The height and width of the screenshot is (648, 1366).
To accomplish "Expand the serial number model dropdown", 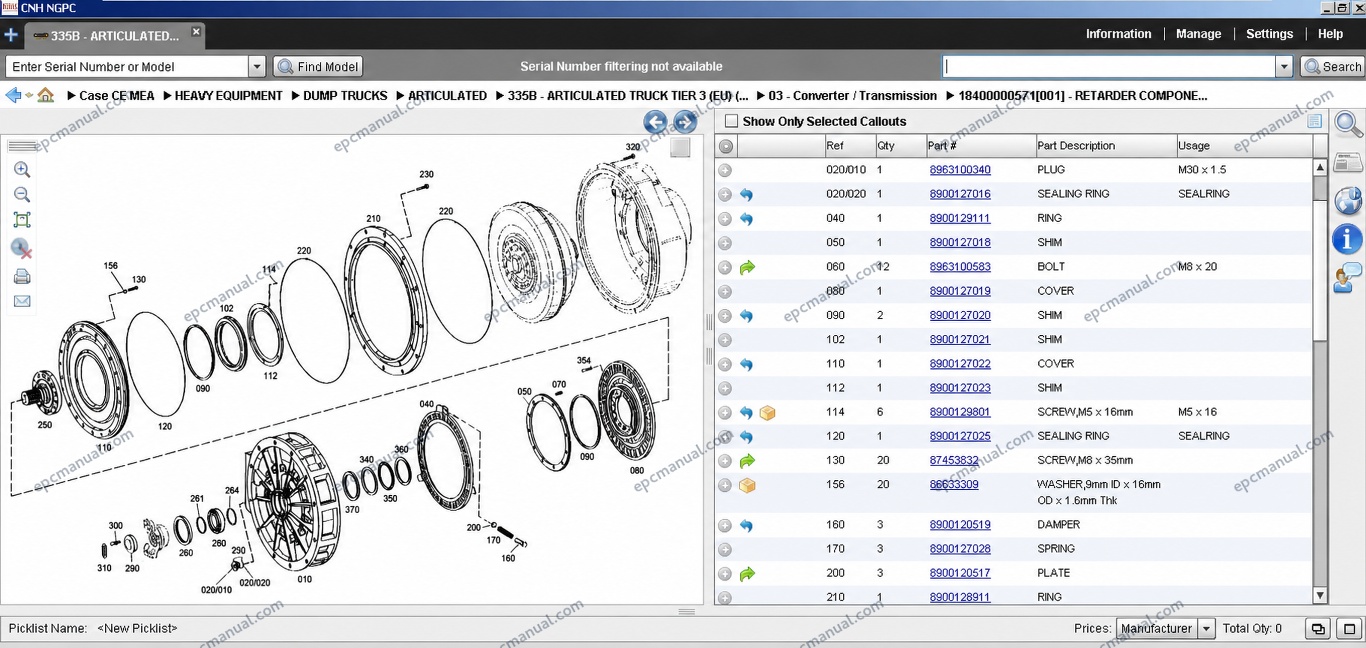I will tap(257, 67).
